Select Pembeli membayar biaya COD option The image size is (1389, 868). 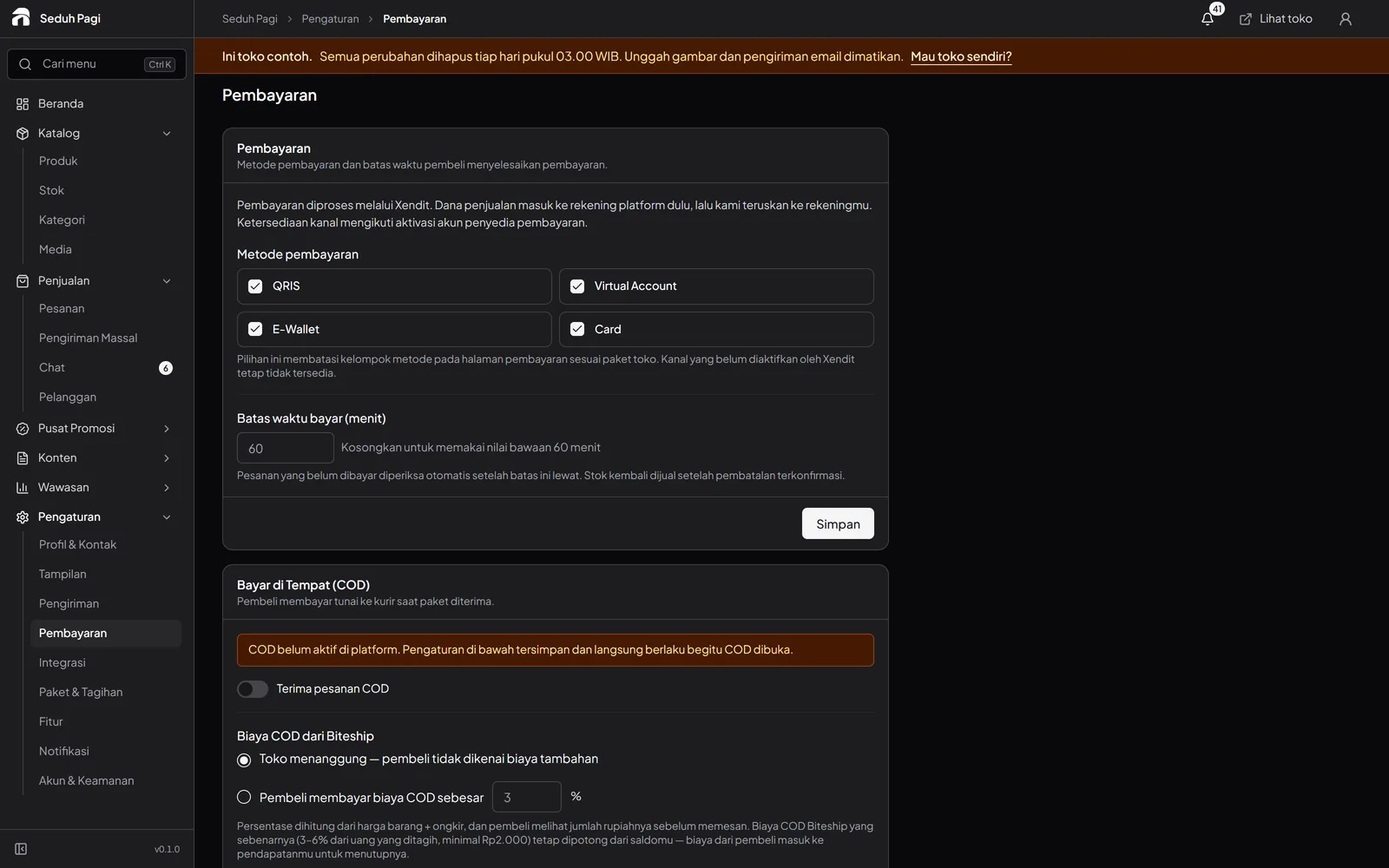coord(244,797)
